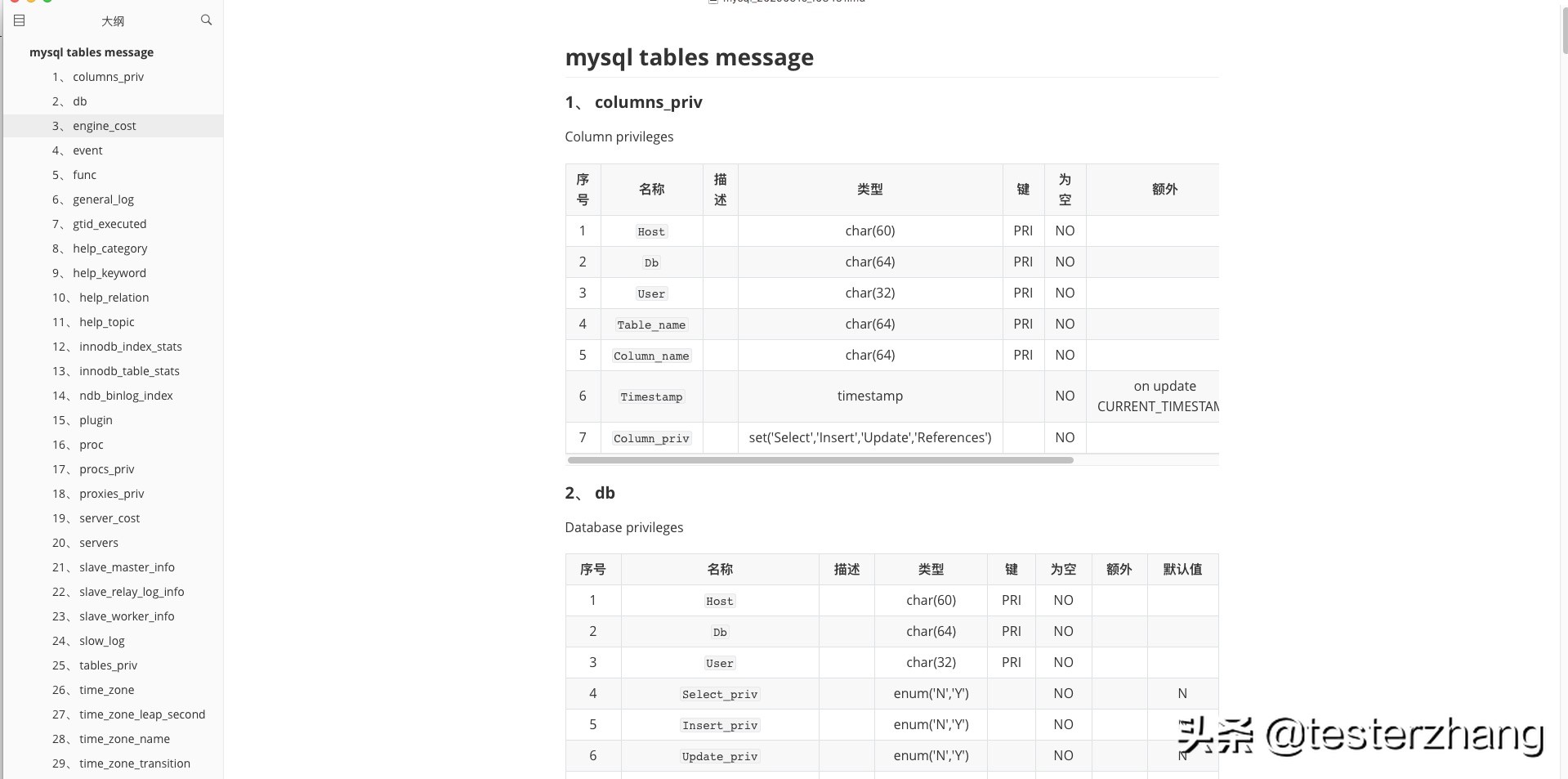Select outline item 12、innodb_index_stats
The image size is (1568, 779).
117,347
